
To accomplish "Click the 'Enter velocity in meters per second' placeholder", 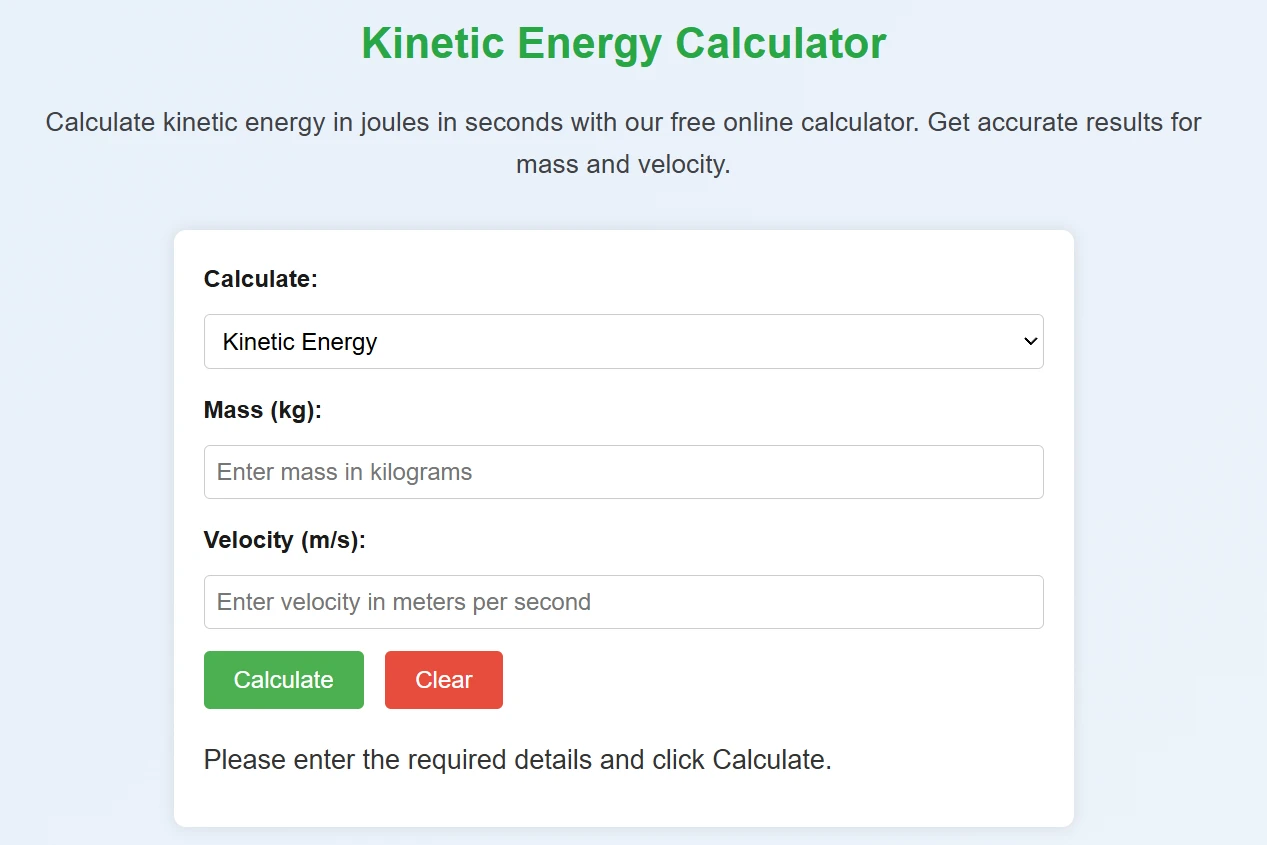I will click(404, 602).
